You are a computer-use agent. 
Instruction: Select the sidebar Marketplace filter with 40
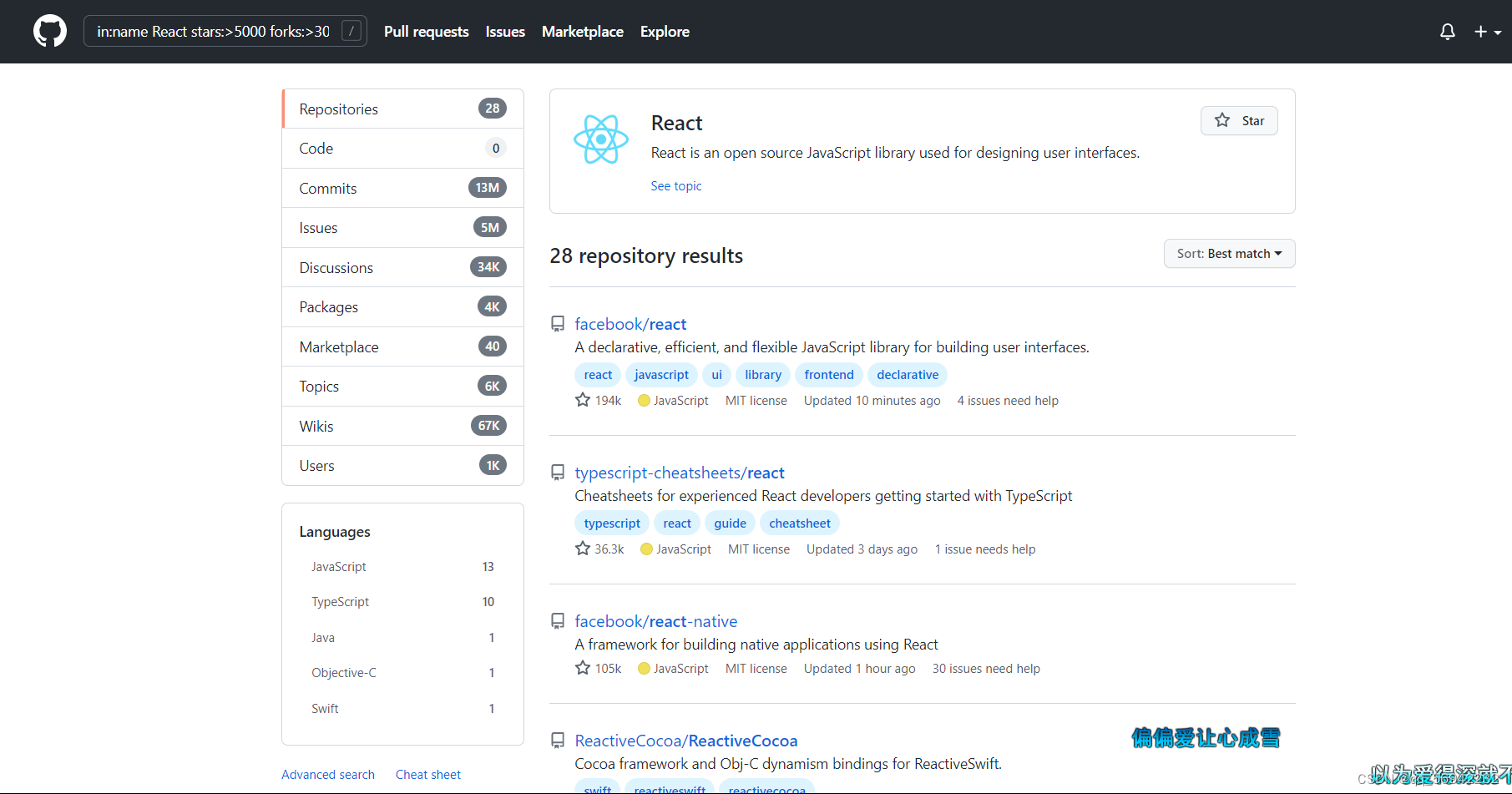(403, 346)
